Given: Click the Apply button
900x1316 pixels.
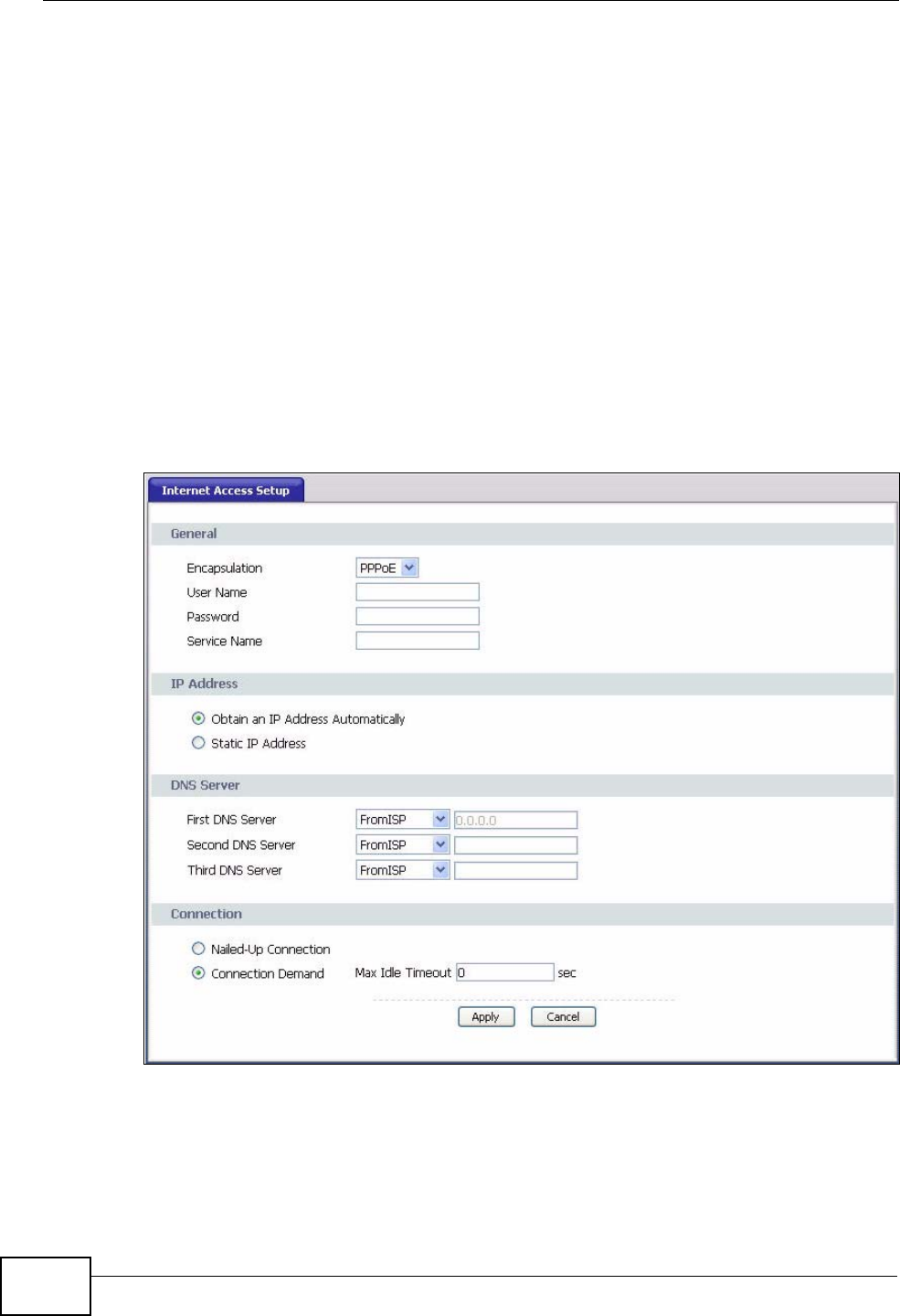Looking at the screenshot, I should [x=486, y=1017].
